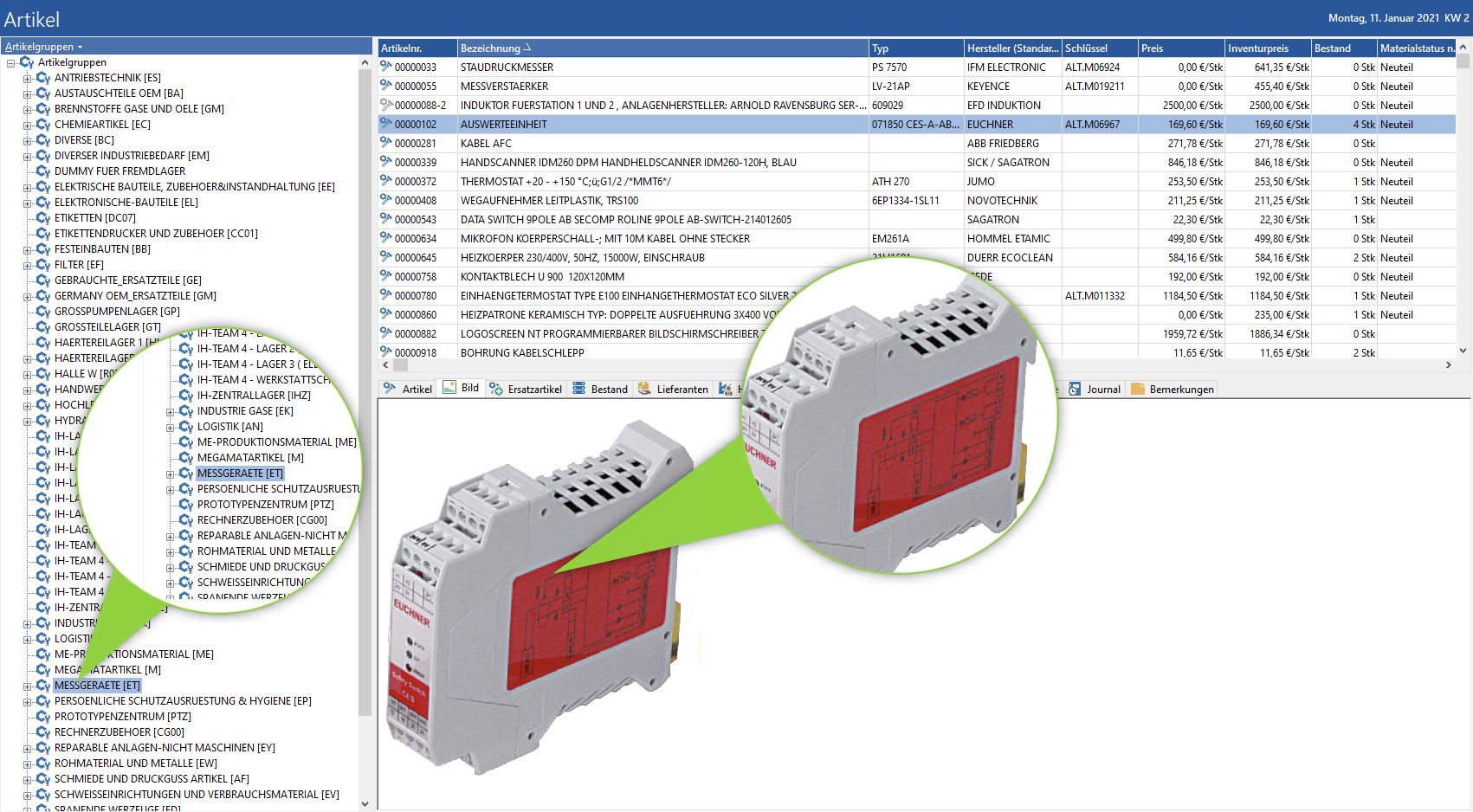Click the Lieferanten tab icon
1473x812 pixels.
(x=644, y=389)
